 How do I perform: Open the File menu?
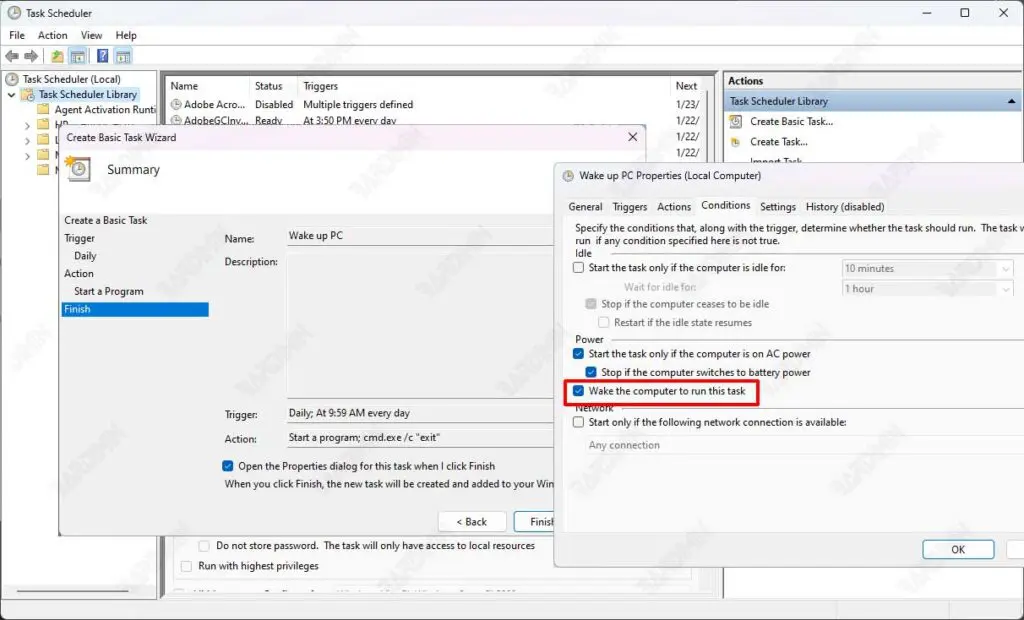17,35
